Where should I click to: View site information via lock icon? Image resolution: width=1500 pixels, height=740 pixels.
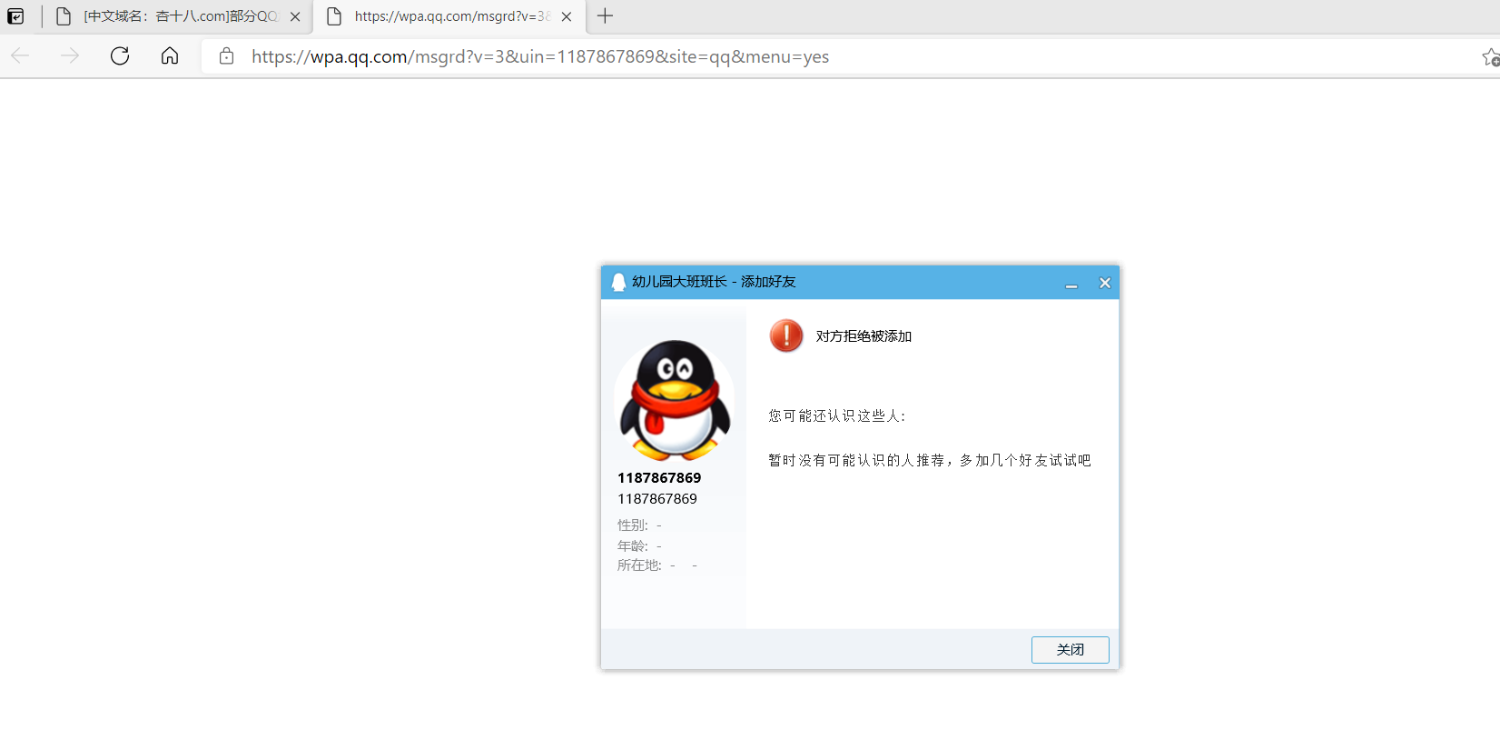(227, 57)
